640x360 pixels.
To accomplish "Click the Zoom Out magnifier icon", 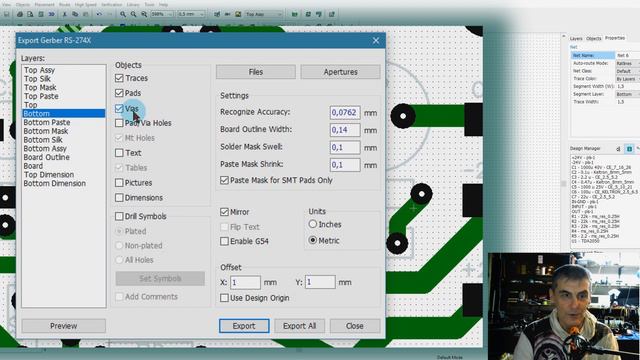I will click(133, 14).
